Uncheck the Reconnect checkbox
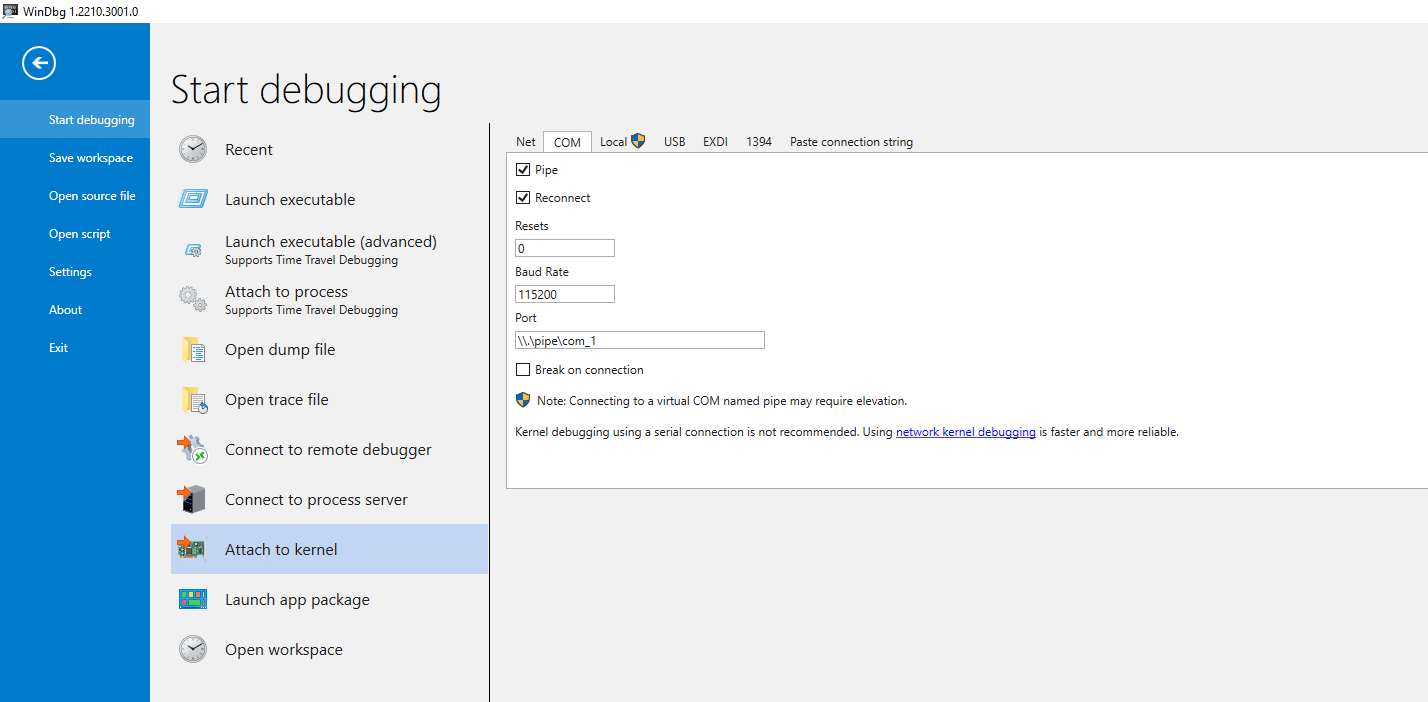This screenshot has height=702, width=1428. 523,198
